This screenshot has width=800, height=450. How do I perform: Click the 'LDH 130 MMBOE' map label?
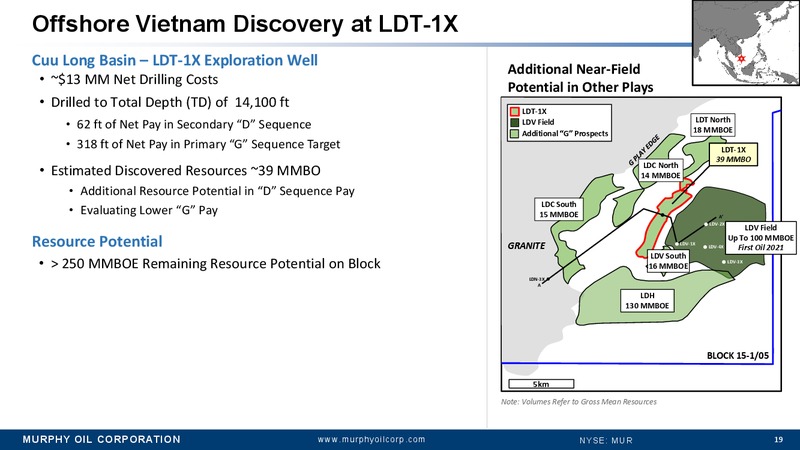[647, 301]
